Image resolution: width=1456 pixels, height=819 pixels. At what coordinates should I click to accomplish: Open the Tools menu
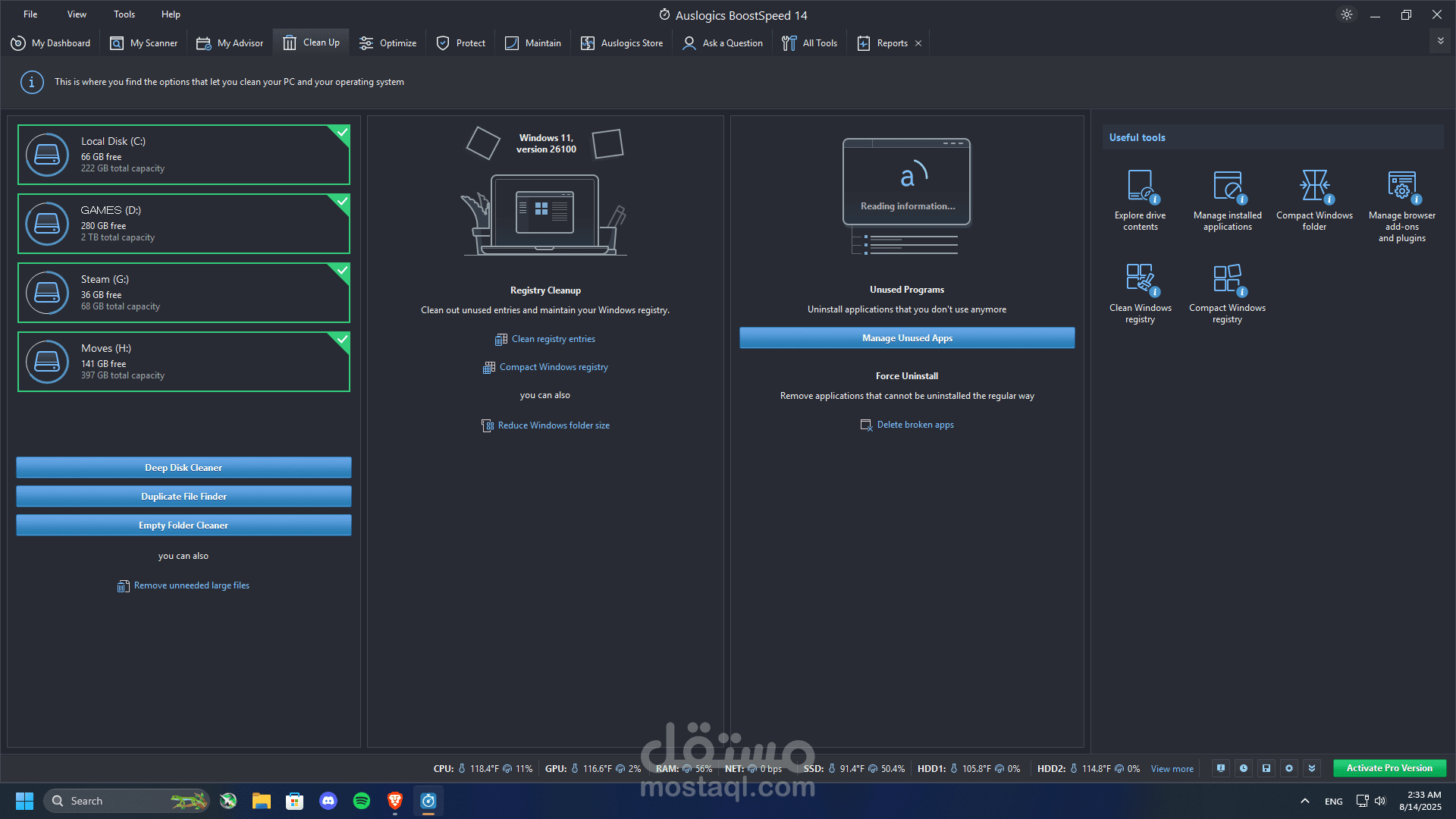coord(124,14)
